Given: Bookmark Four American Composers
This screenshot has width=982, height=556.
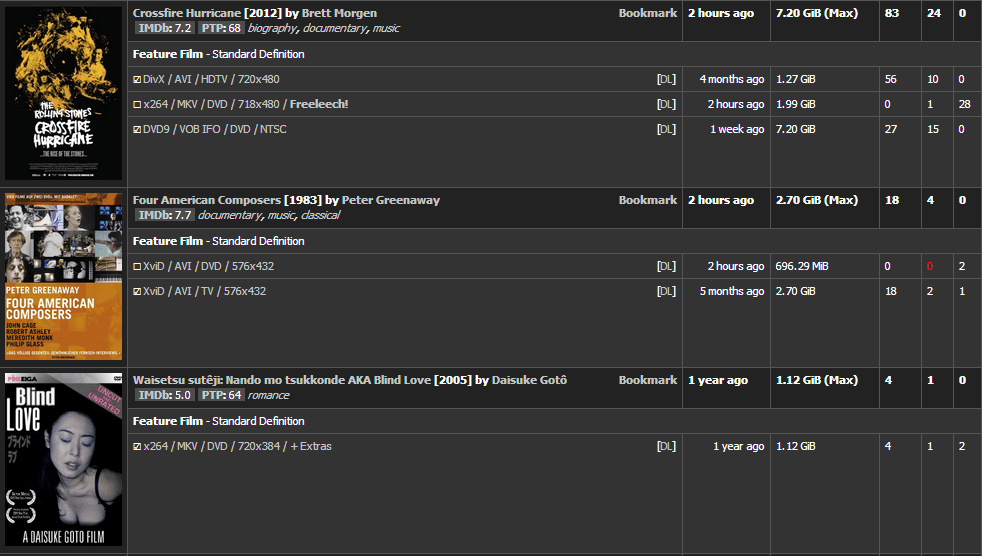Looking at the screenshot, I should 648,200.
